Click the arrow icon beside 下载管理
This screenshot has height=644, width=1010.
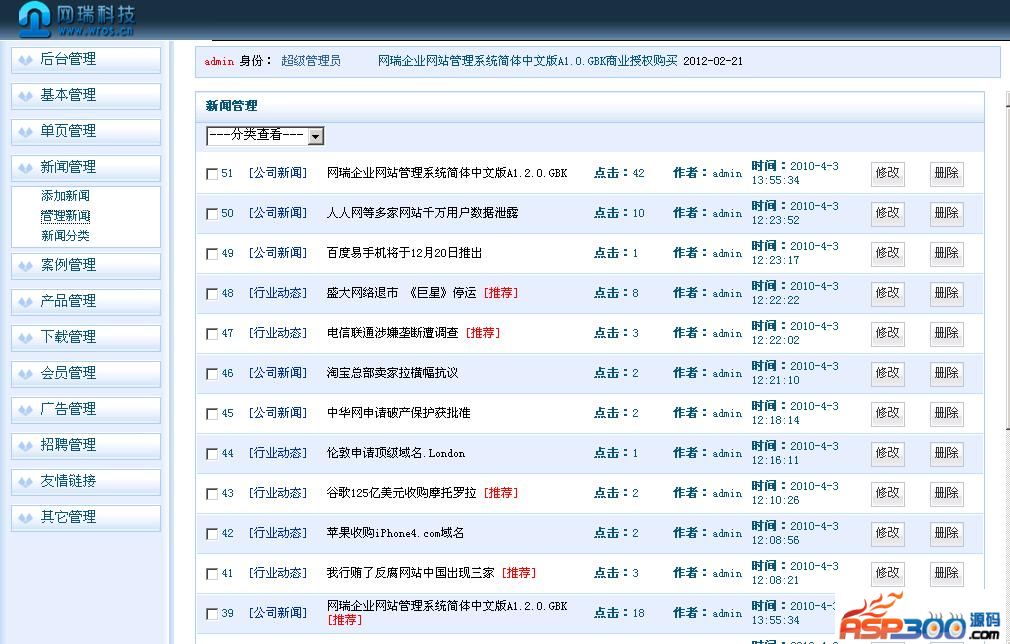click(26, 338)
